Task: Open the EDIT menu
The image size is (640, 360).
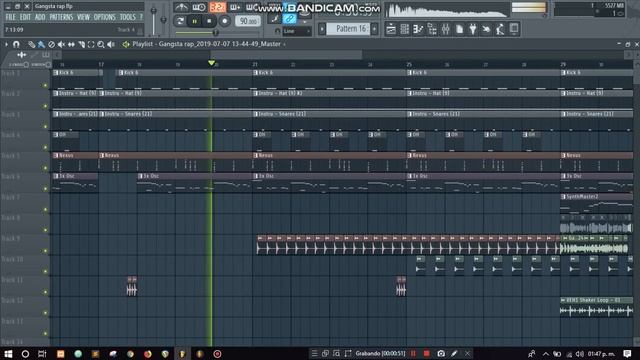Action: (25, 17)
